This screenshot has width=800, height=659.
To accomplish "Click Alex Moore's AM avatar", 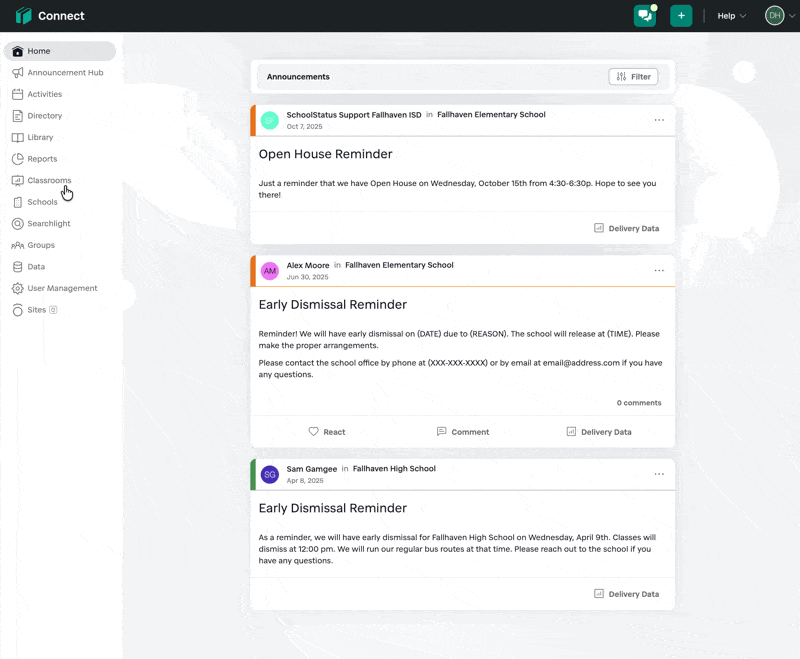I will pyautogui.click(x=270, y=271).
